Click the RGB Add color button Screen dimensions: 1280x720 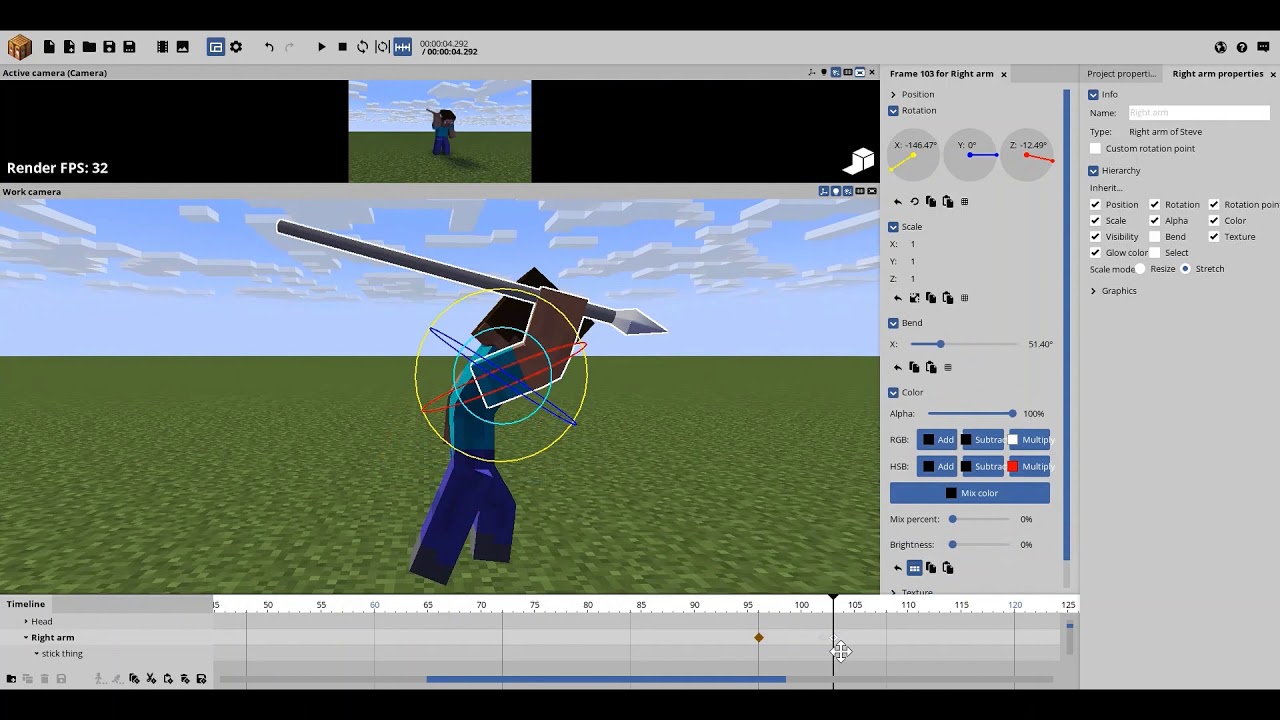pyautogui.click(x=937, y=440)
